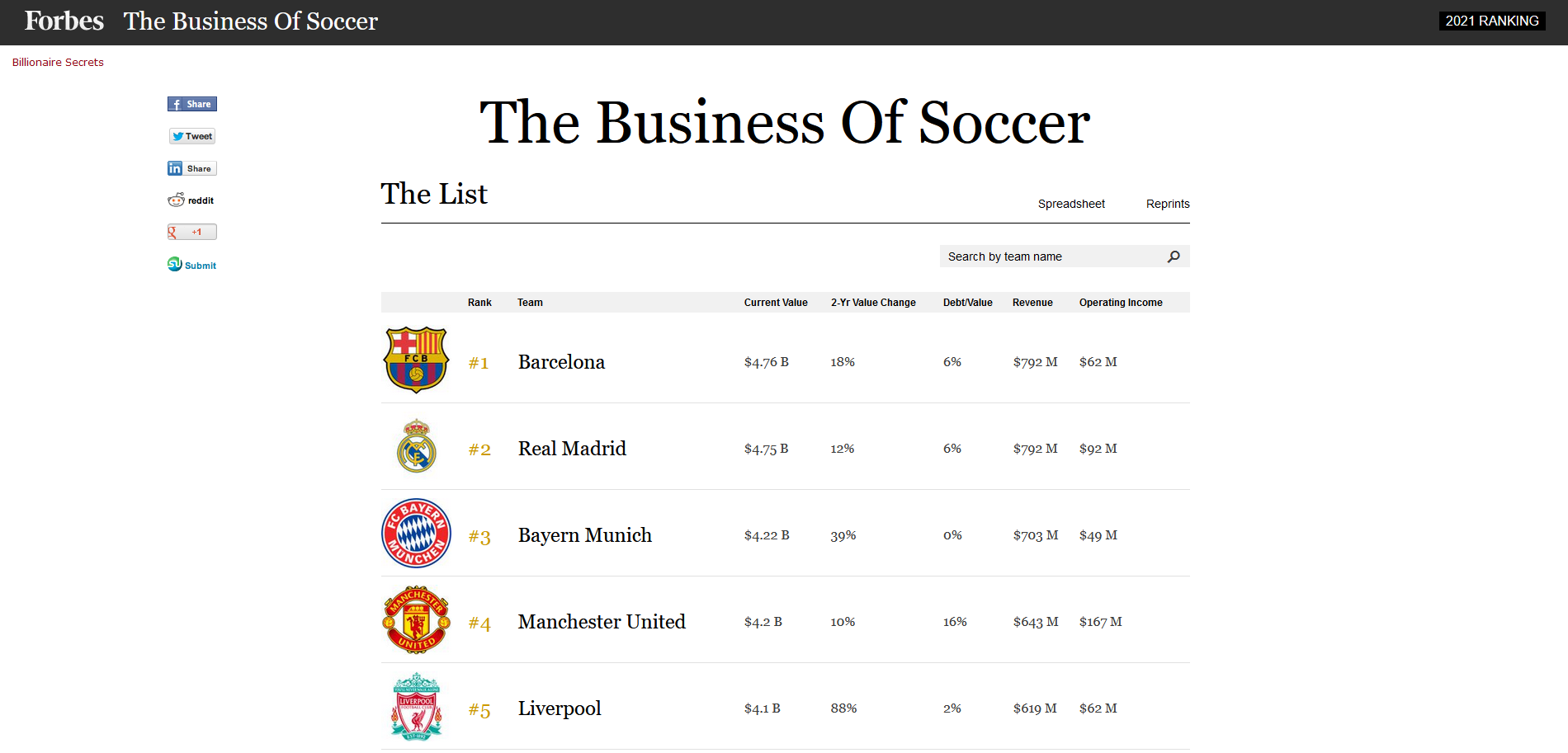Open the Spreadsheet link
Image resolution: width=1568 pixels, height=753 pixels.
[x=1071, y=204]
